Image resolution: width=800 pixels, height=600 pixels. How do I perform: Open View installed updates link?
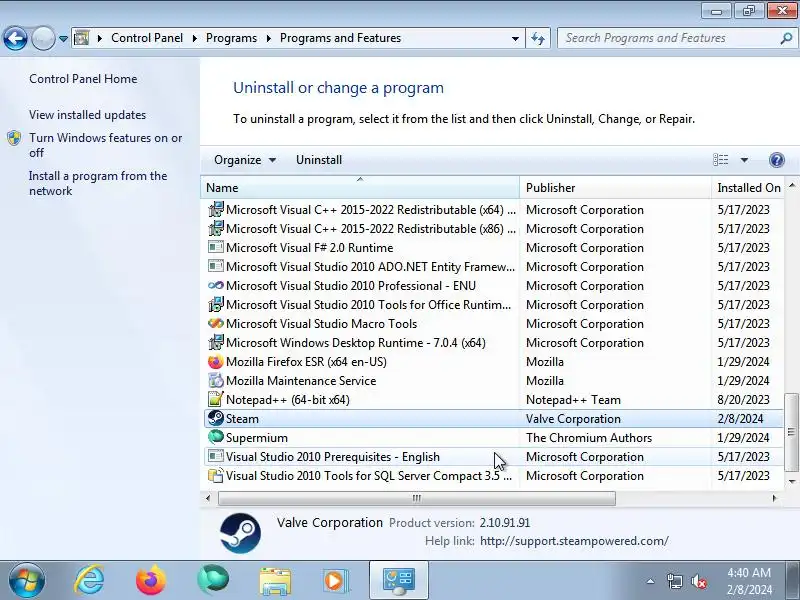(x=87, y=115)
